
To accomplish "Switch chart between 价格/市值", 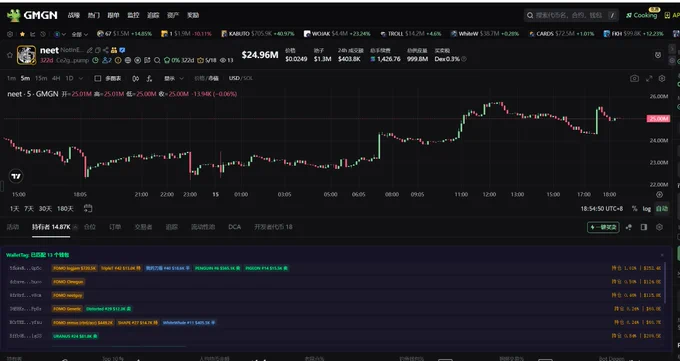I will [206, 79].
